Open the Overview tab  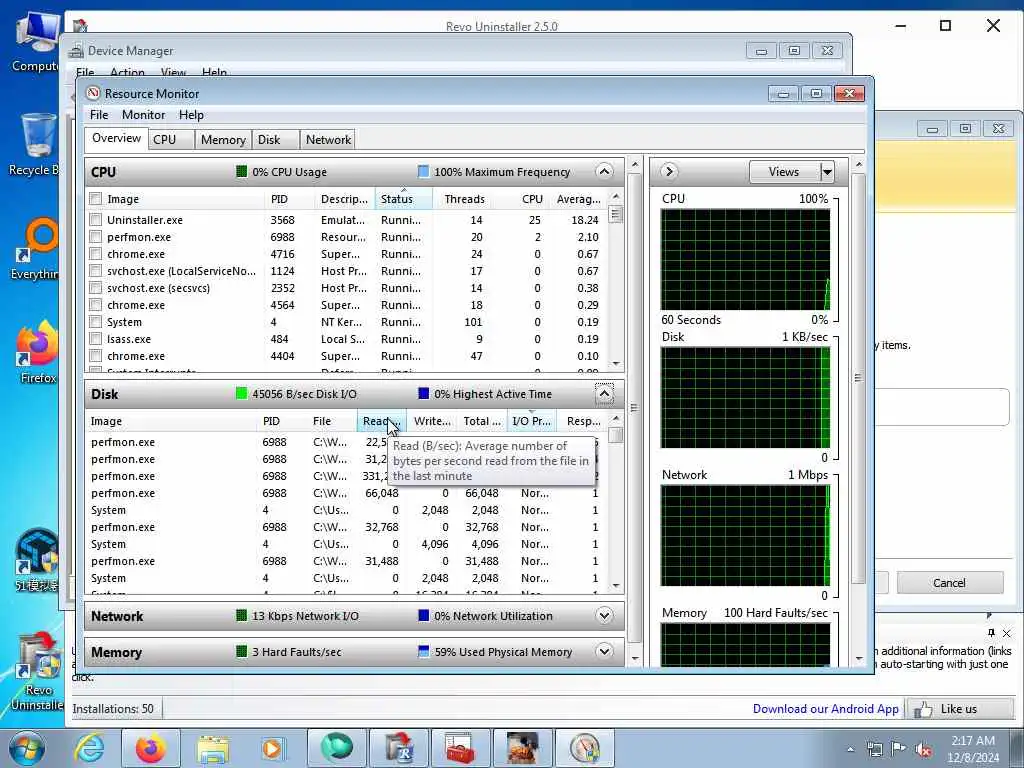click(116, 138)
